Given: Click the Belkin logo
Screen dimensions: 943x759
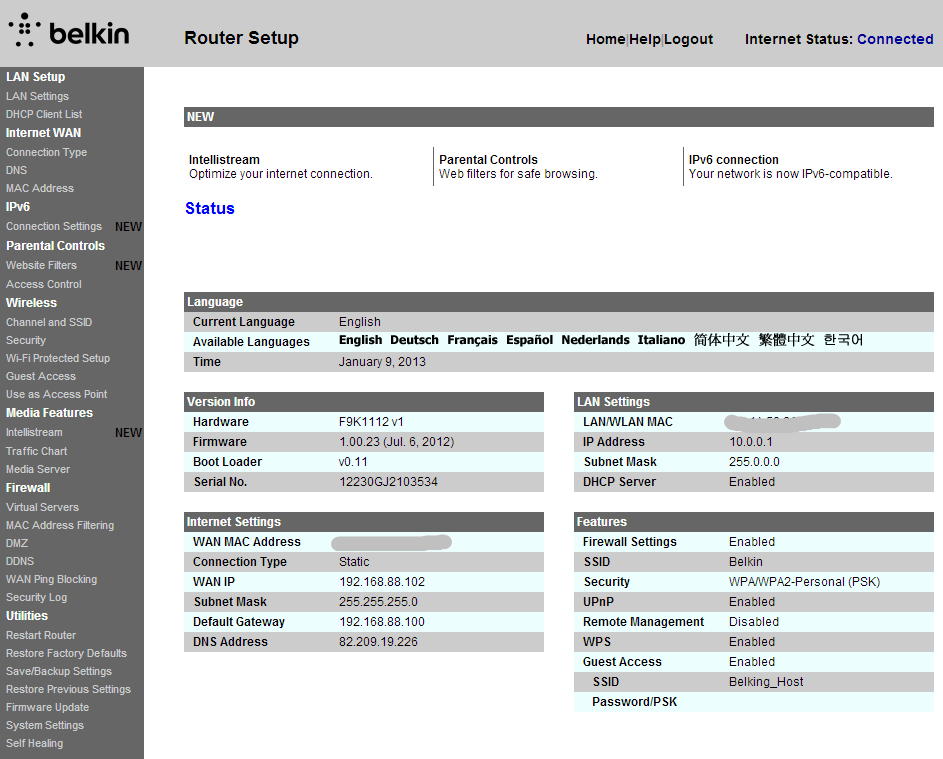Looking at the screenshot, I should 70,31.
